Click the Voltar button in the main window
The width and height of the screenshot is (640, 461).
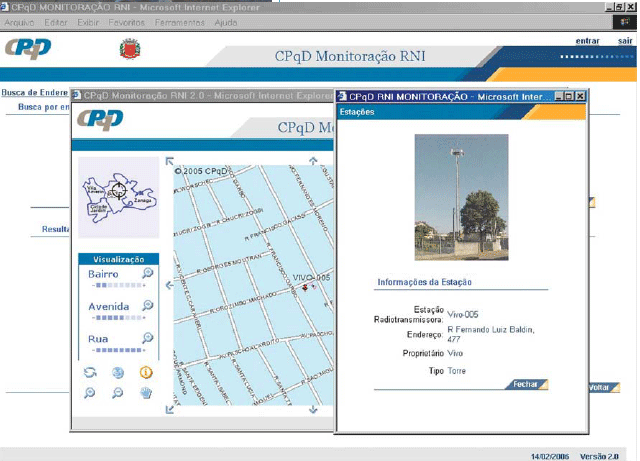point(604,388)
